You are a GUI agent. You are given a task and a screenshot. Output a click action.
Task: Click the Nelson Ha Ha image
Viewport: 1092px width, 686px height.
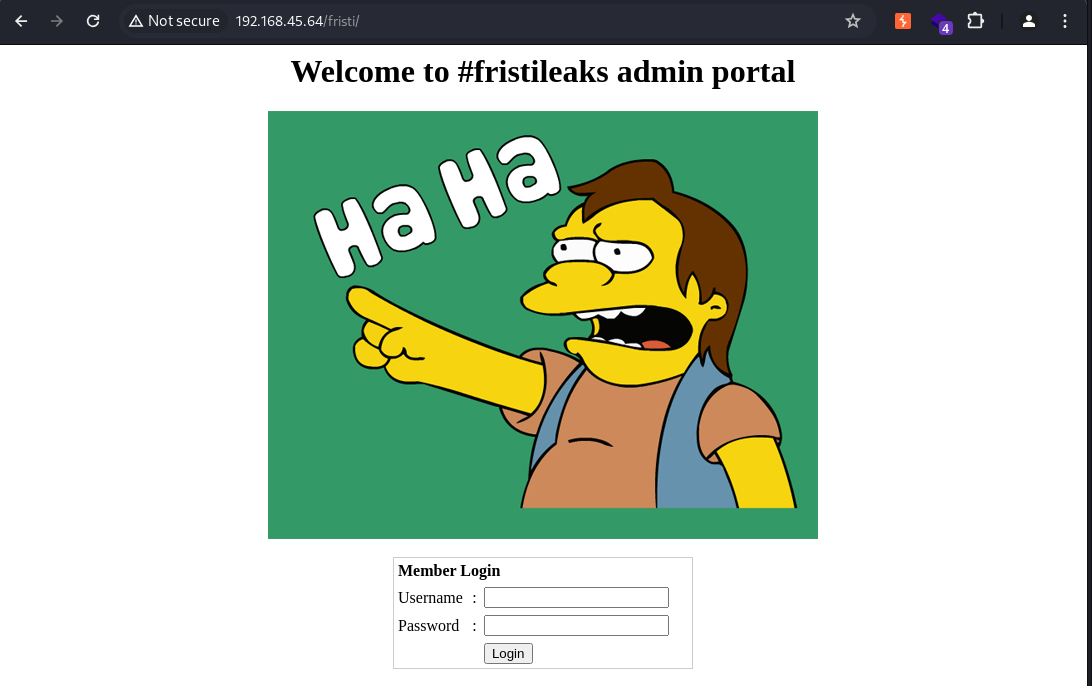point(543,325)
